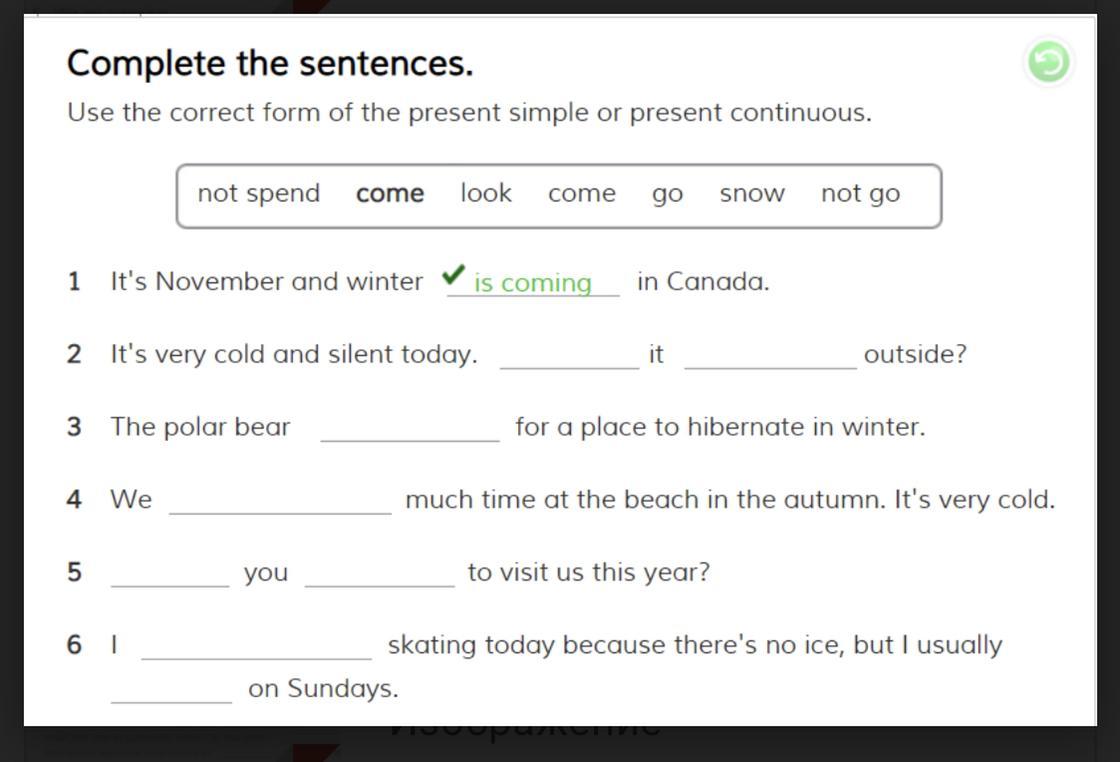Image resolution: width=1120 pixels, height=762 pixels.
Task: Pick the word 'go' from the bank
Action: pos(667,194)
